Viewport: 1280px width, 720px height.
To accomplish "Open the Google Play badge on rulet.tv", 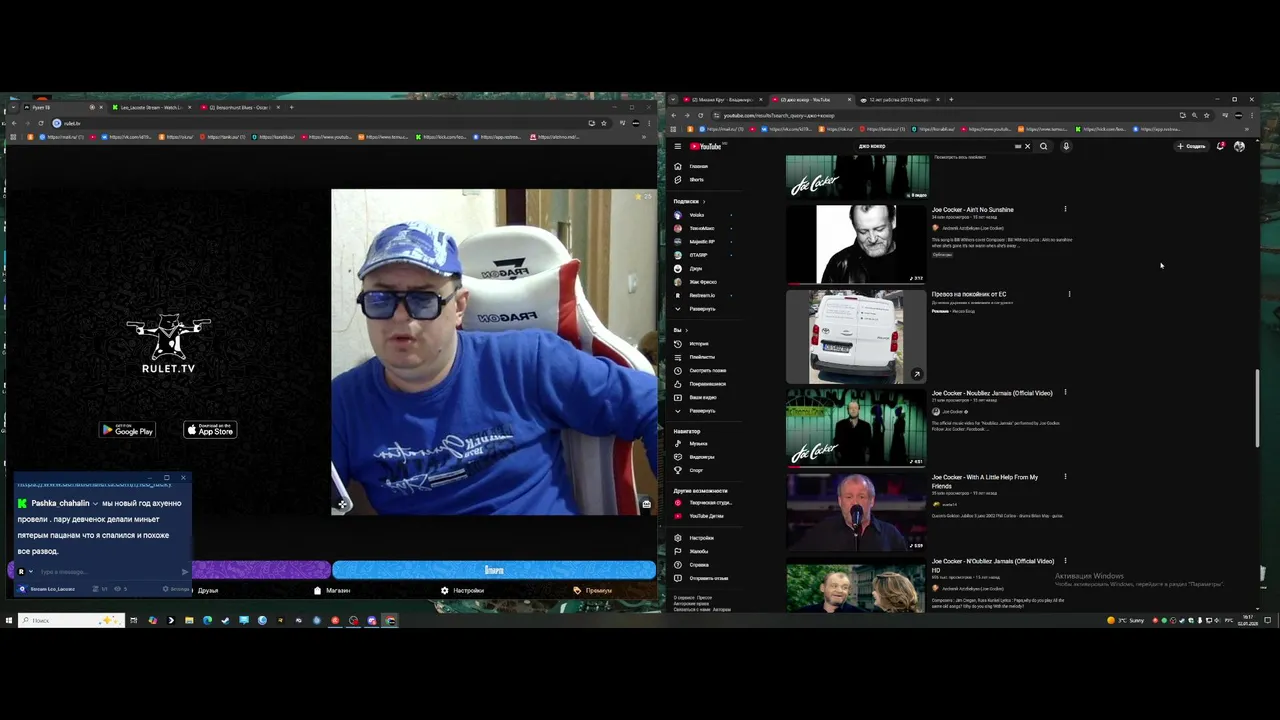I will pyautogui.click(x=127, y=430).
